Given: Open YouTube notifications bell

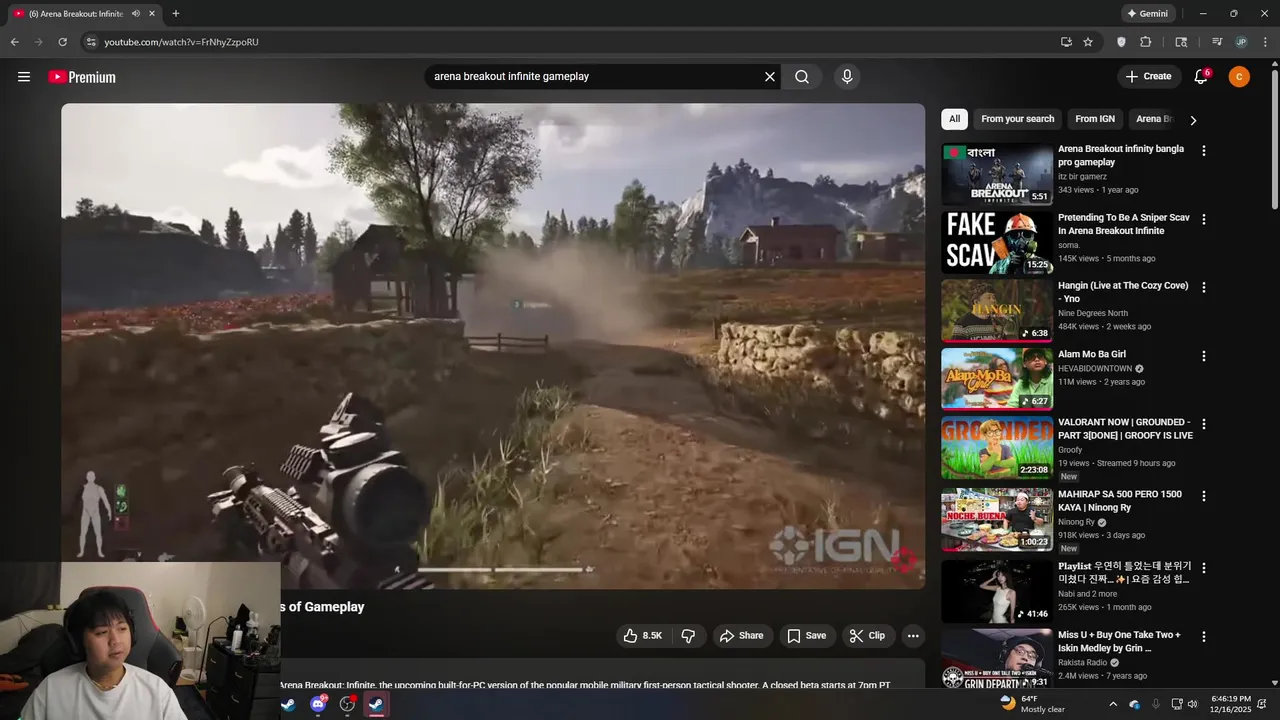Looking at the screenshot, I should pos(1201,77).
